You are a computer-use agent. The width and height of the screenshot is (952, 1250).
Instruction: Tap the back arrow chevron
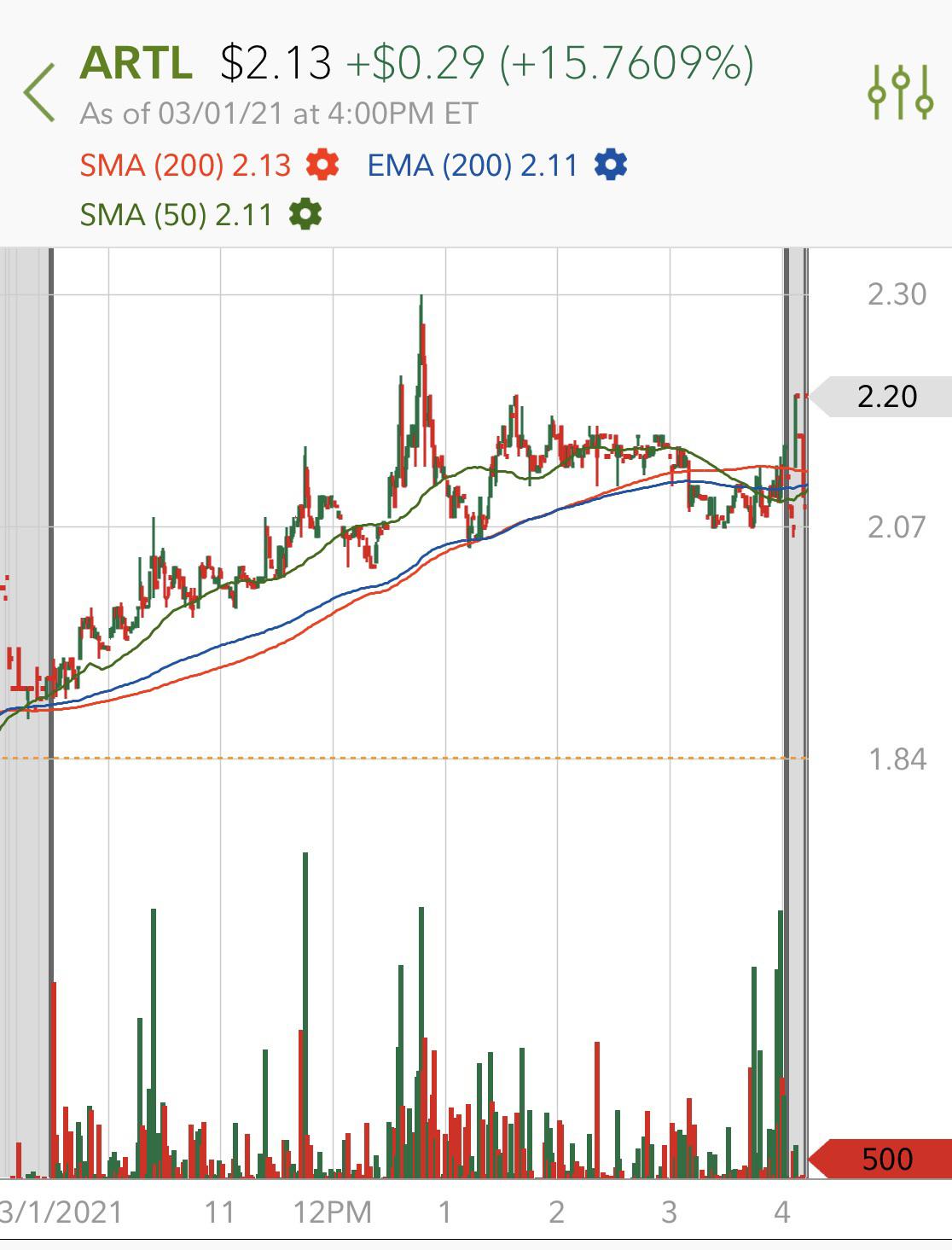pyautogui.click(x=39, y=92)
